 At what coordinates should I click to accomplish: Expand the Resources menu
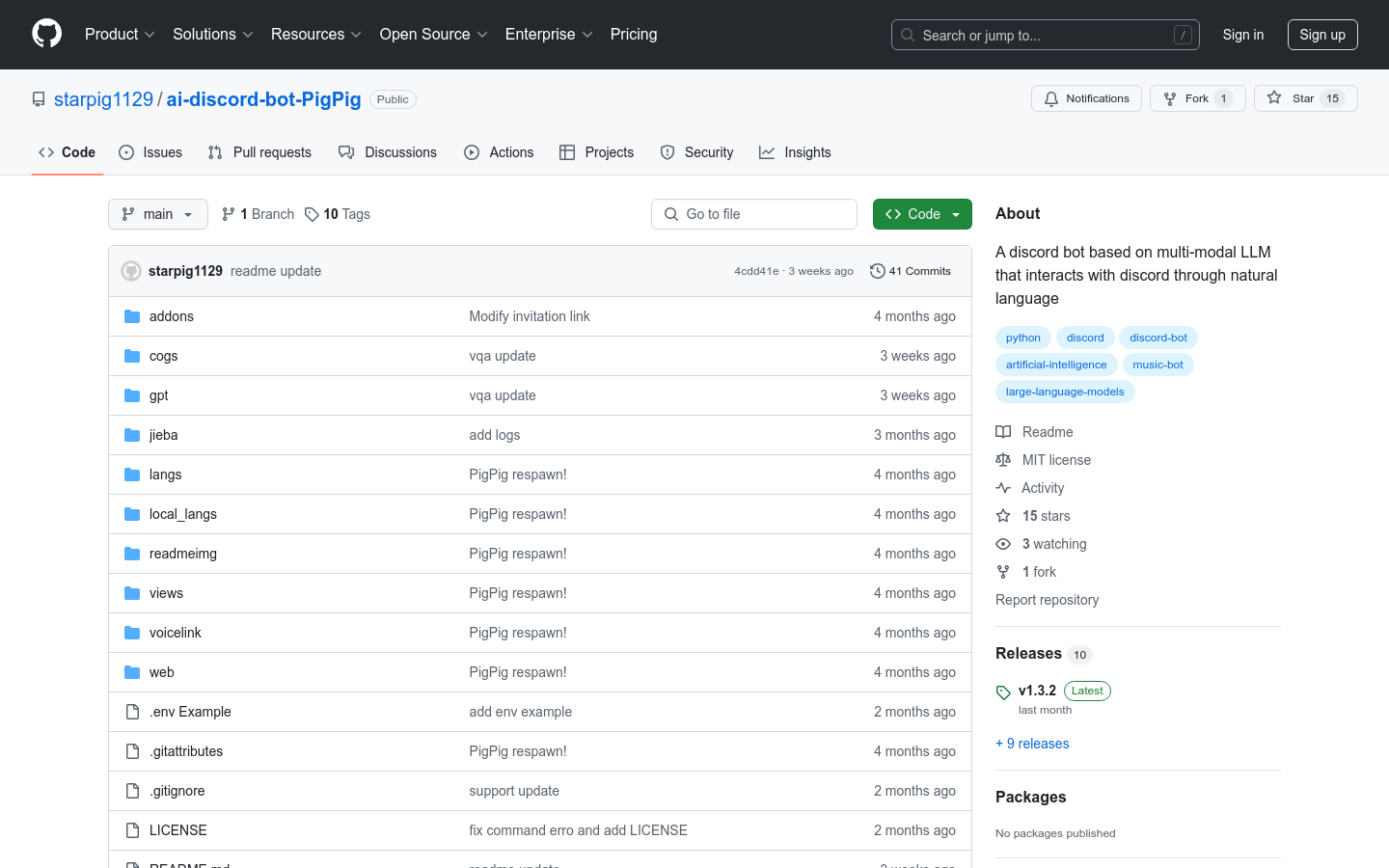[x=315, y=34]
